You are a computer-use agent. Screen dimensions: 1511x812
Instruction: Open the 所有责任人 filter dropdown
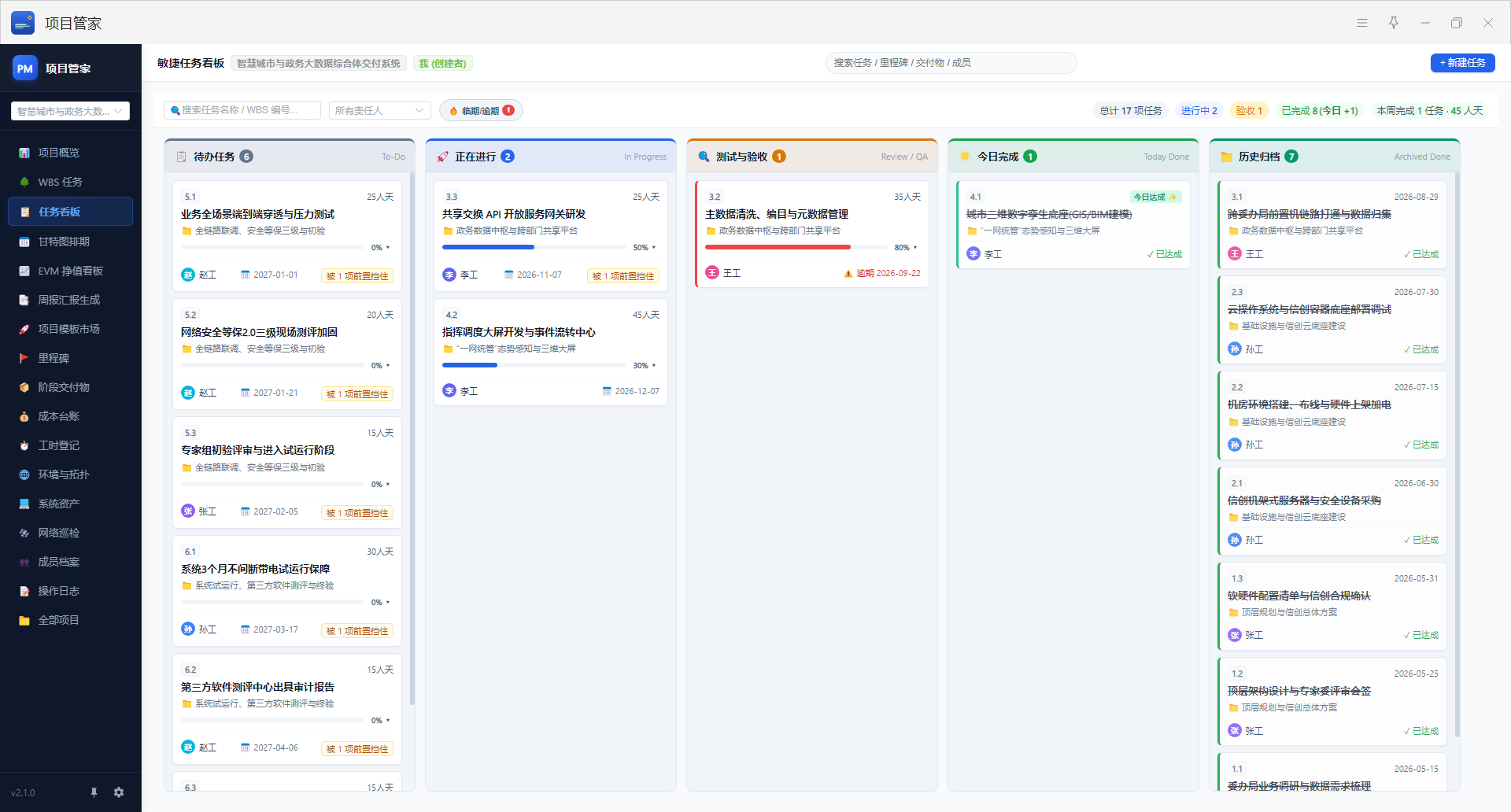pyautogui.click(x=379, y=110)
